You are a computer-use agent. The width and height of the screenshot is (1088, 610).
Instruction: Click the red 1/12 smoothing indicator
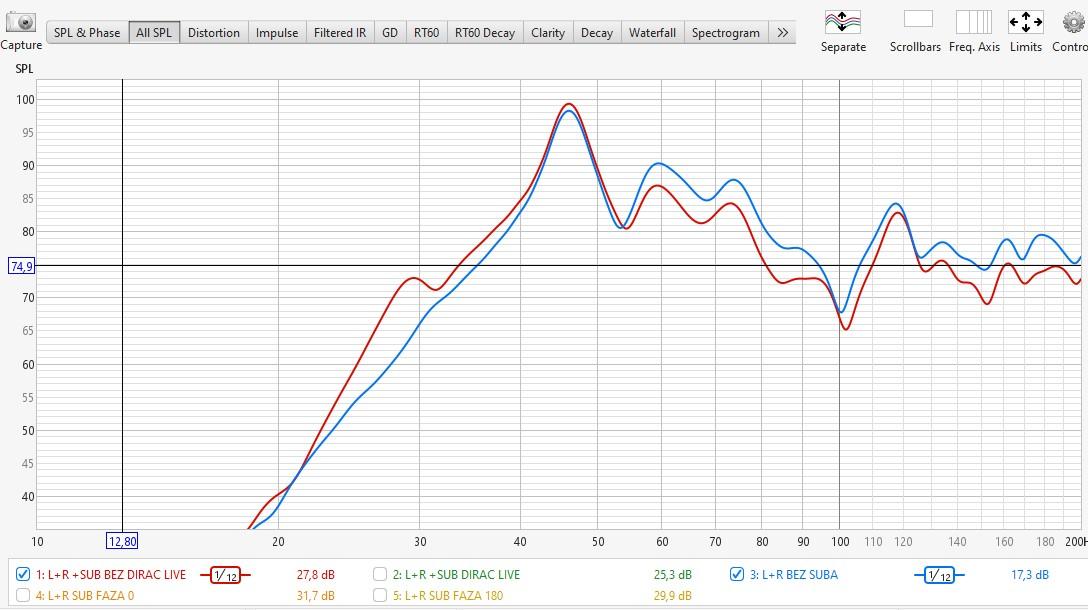226,575
